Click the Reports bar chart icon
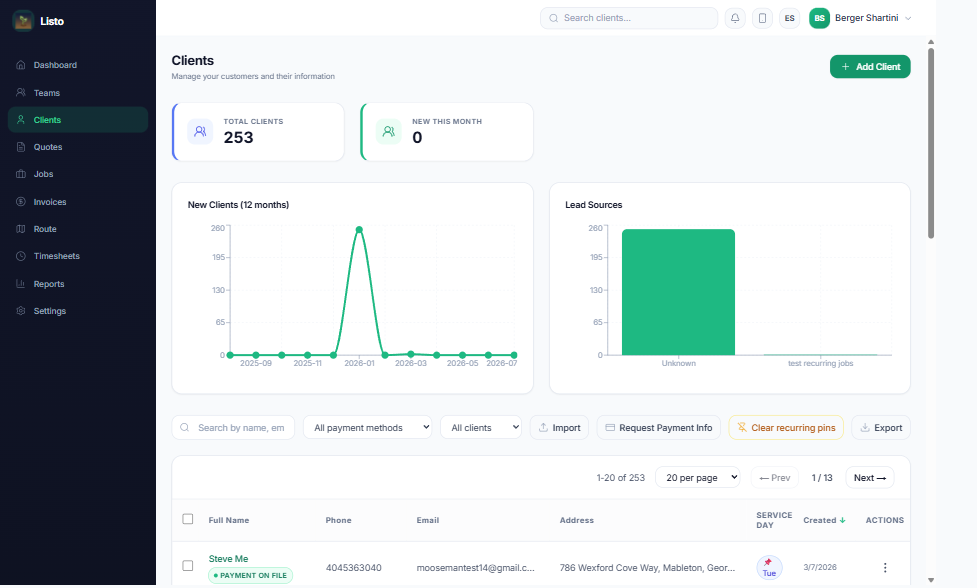 pyautogui.click(x=21, y=283)
